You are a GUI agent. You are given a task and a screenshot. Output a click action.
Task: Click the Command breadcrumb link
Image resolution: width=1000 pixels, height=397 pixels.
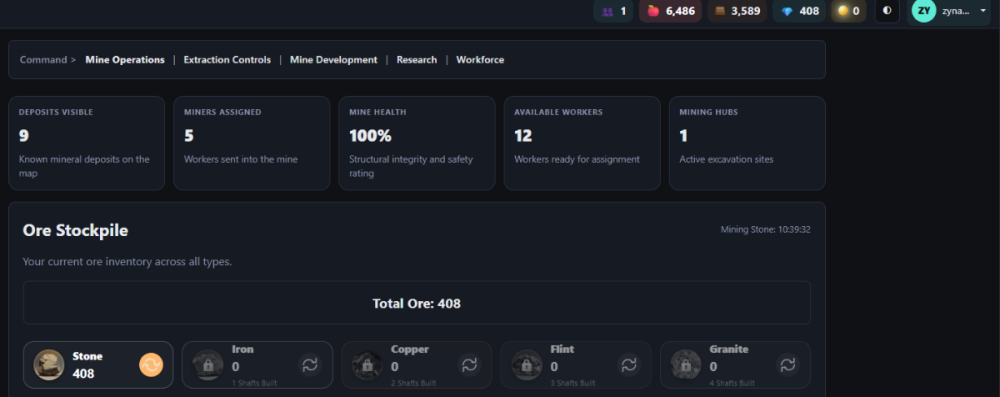click(43, 59)
